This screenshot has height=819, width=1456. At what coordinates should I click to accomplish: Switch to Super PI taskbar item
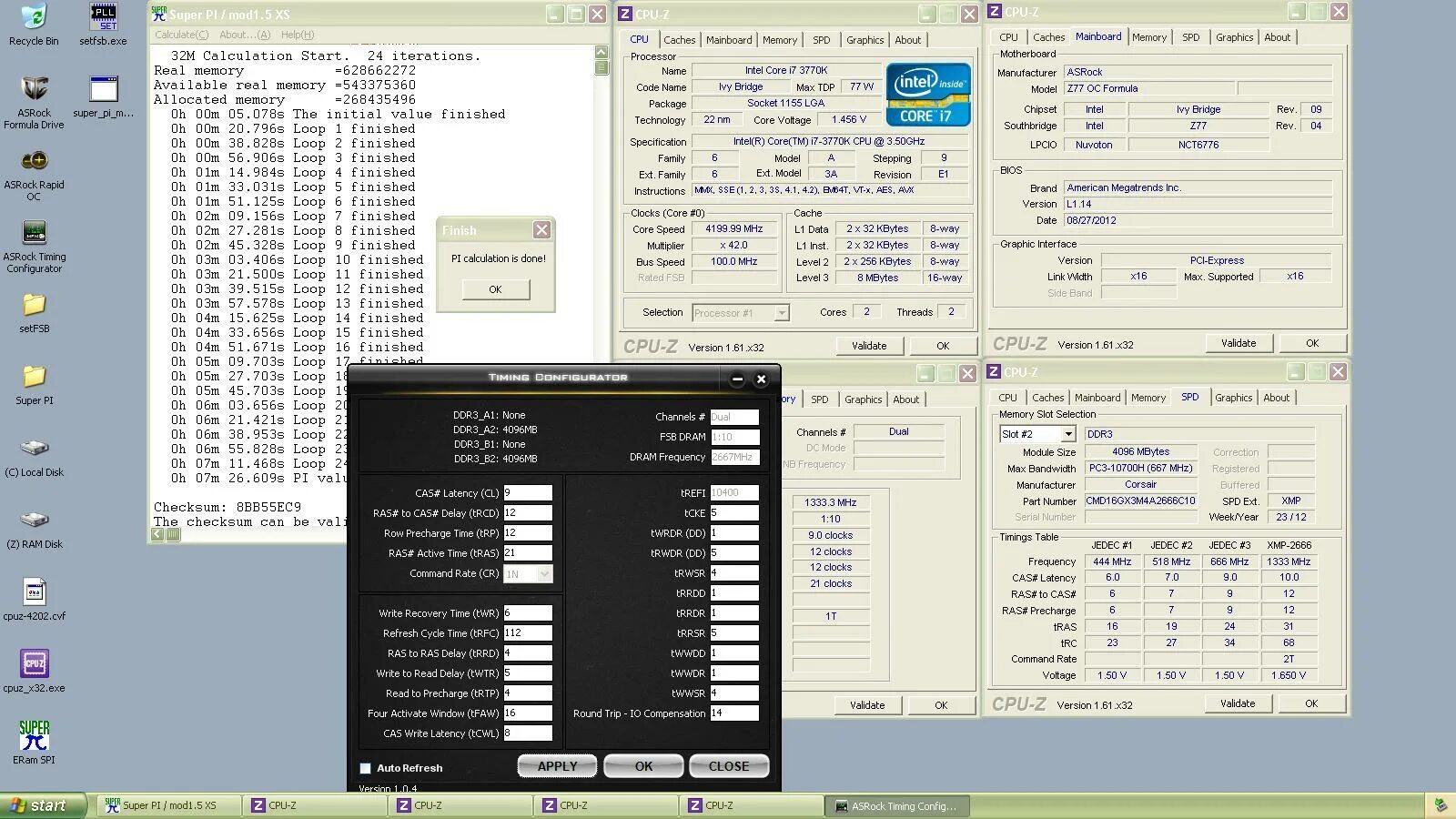tap(169, 805)
